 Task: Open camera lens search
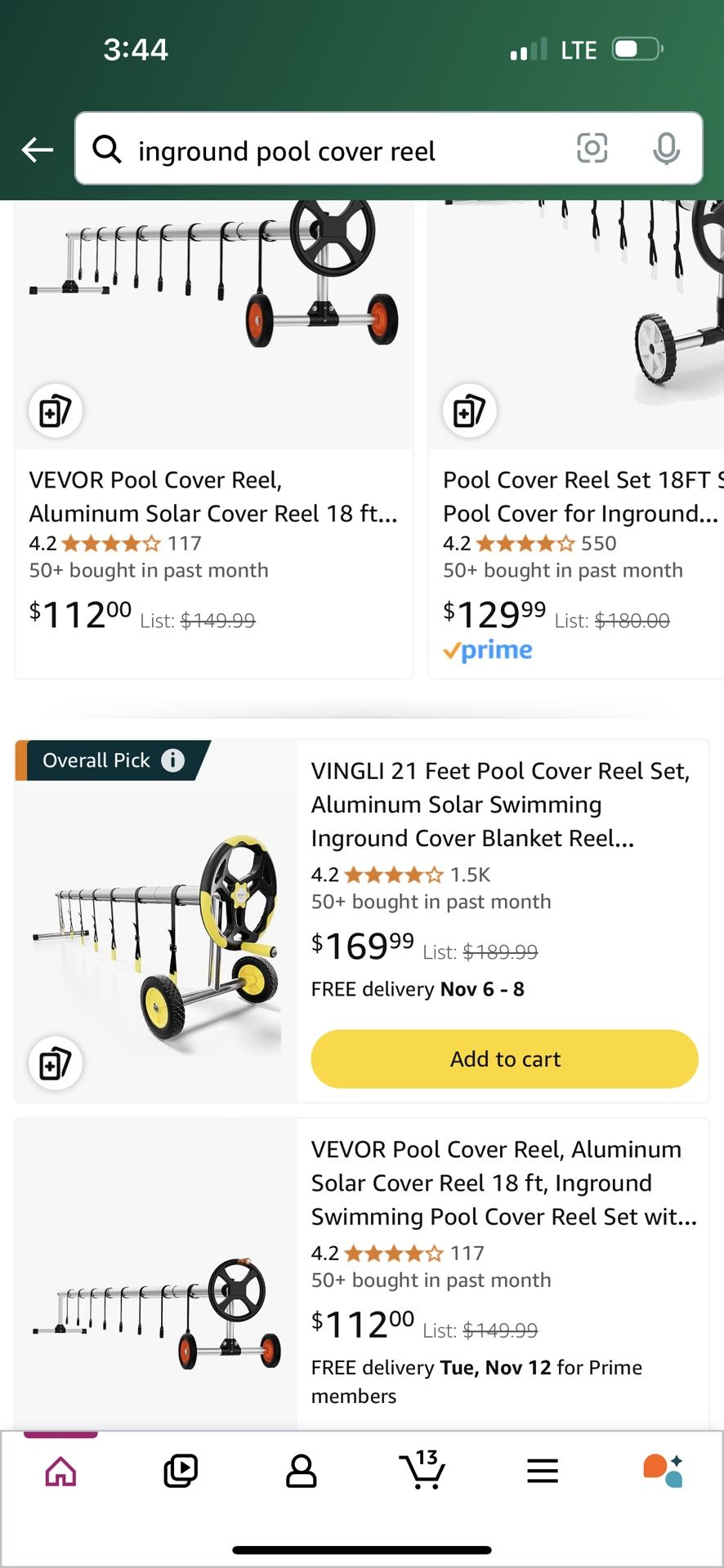(x=592, y=149)
